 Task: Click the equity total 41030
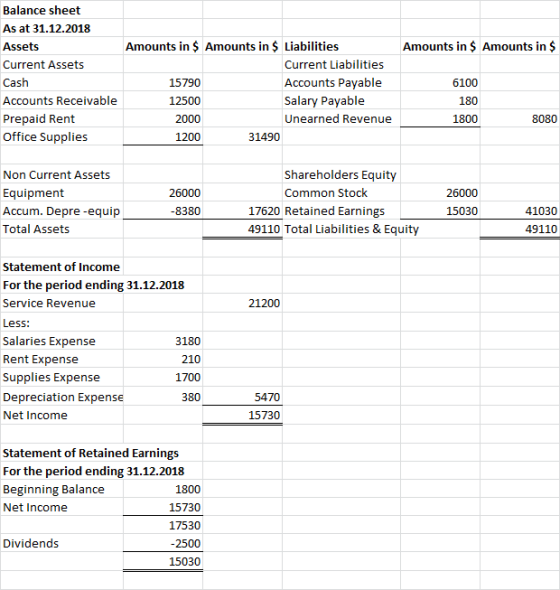541,211
